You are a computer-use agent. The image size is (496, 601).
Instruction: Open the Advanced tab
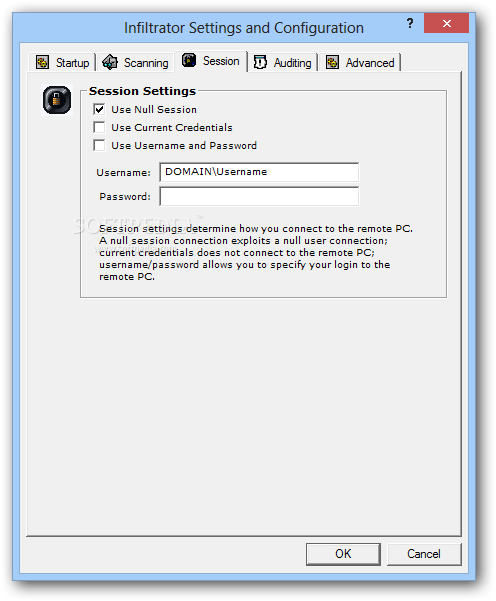click(x=360, y=62)
